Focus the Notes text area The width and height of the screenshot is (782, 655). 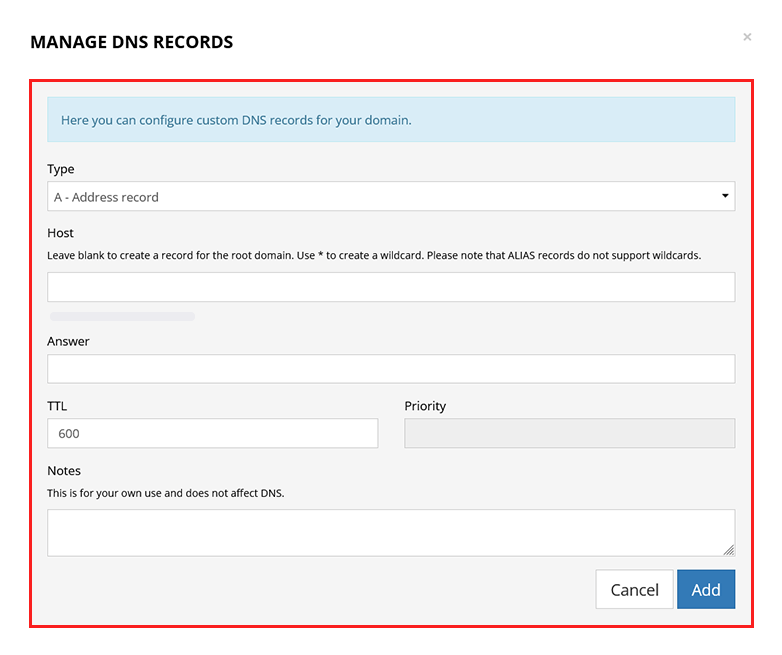(391, 533)
